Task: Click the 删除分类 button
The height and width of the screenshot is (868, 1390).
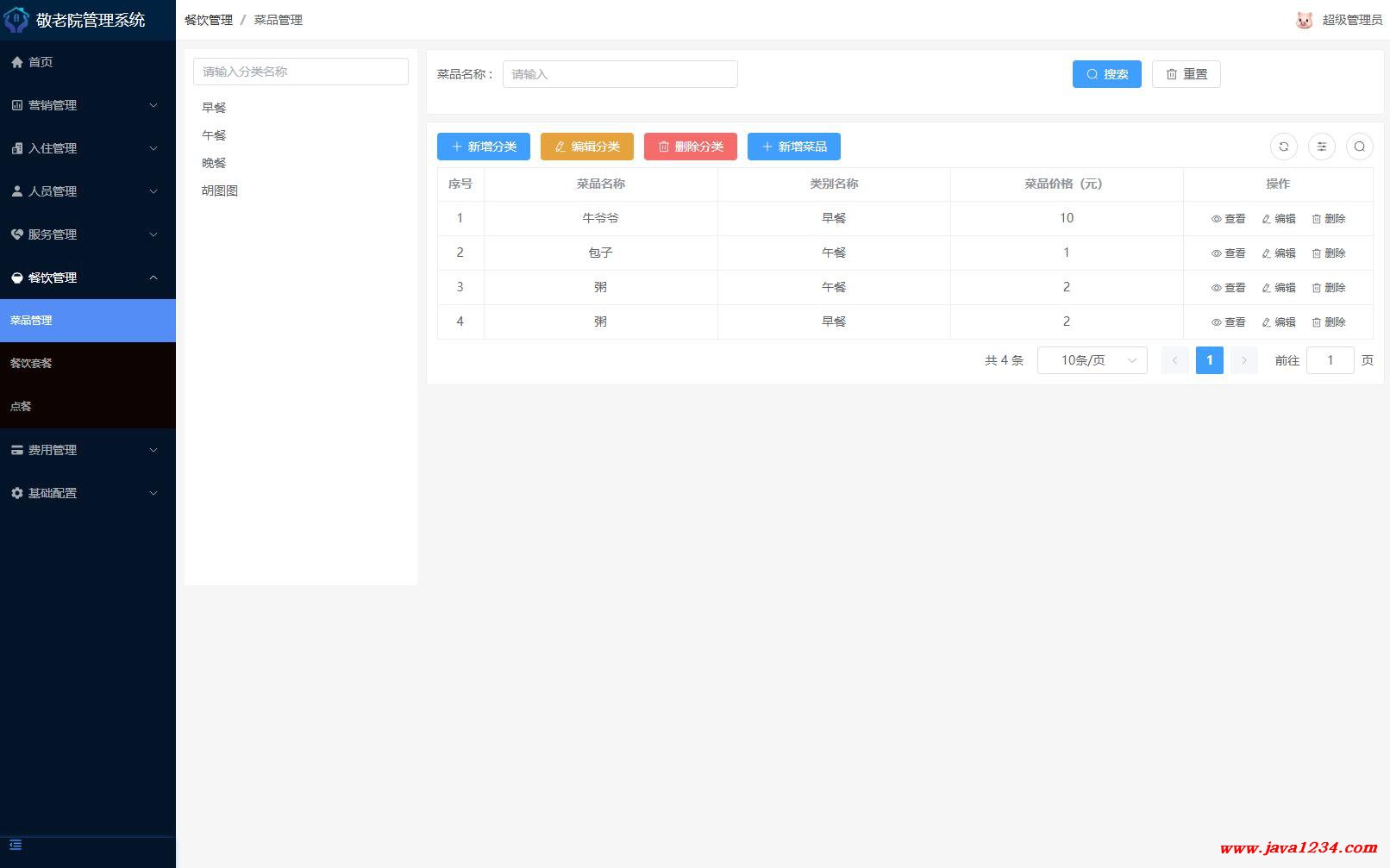Action: point(690,147)
